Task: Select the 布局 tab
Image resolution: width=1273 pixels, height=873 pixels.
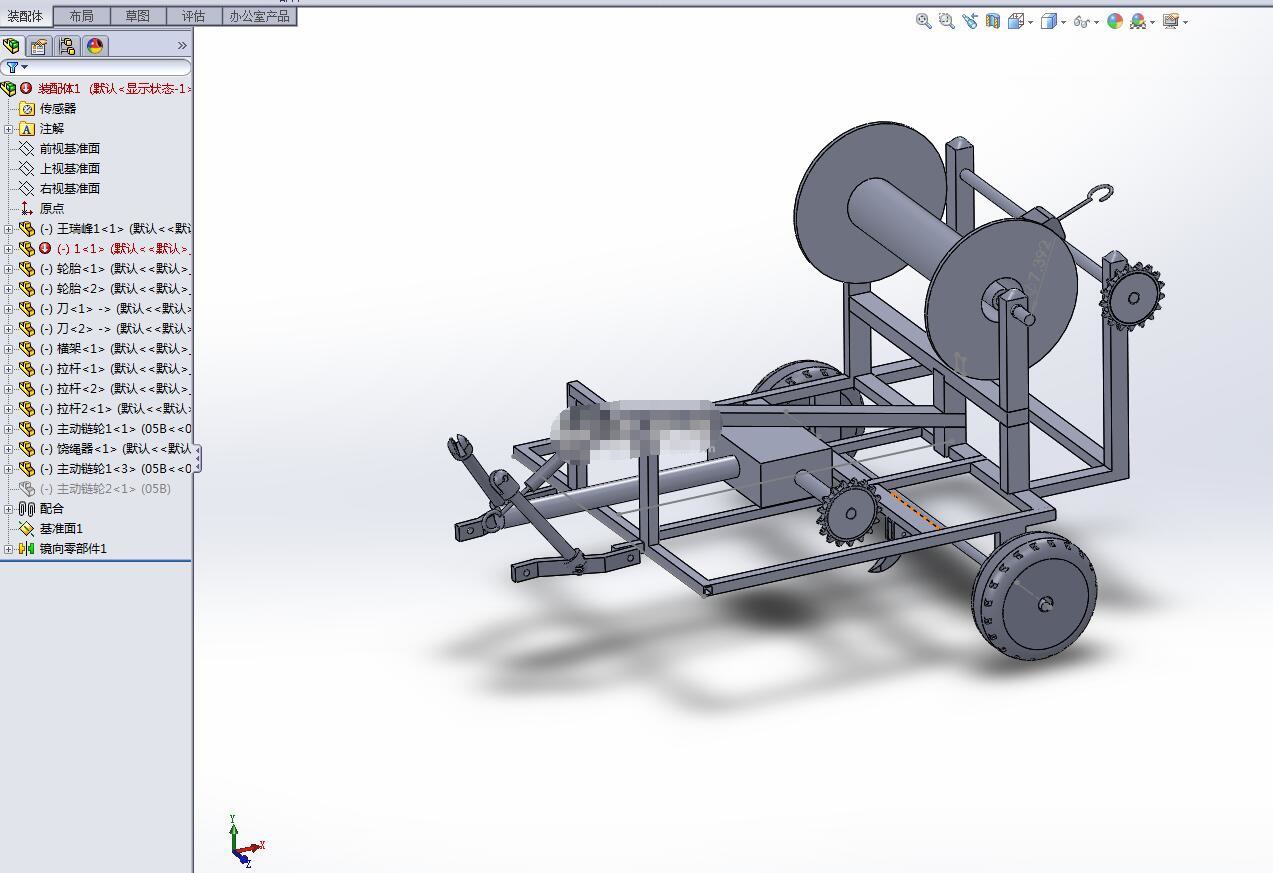Action: 81,16
